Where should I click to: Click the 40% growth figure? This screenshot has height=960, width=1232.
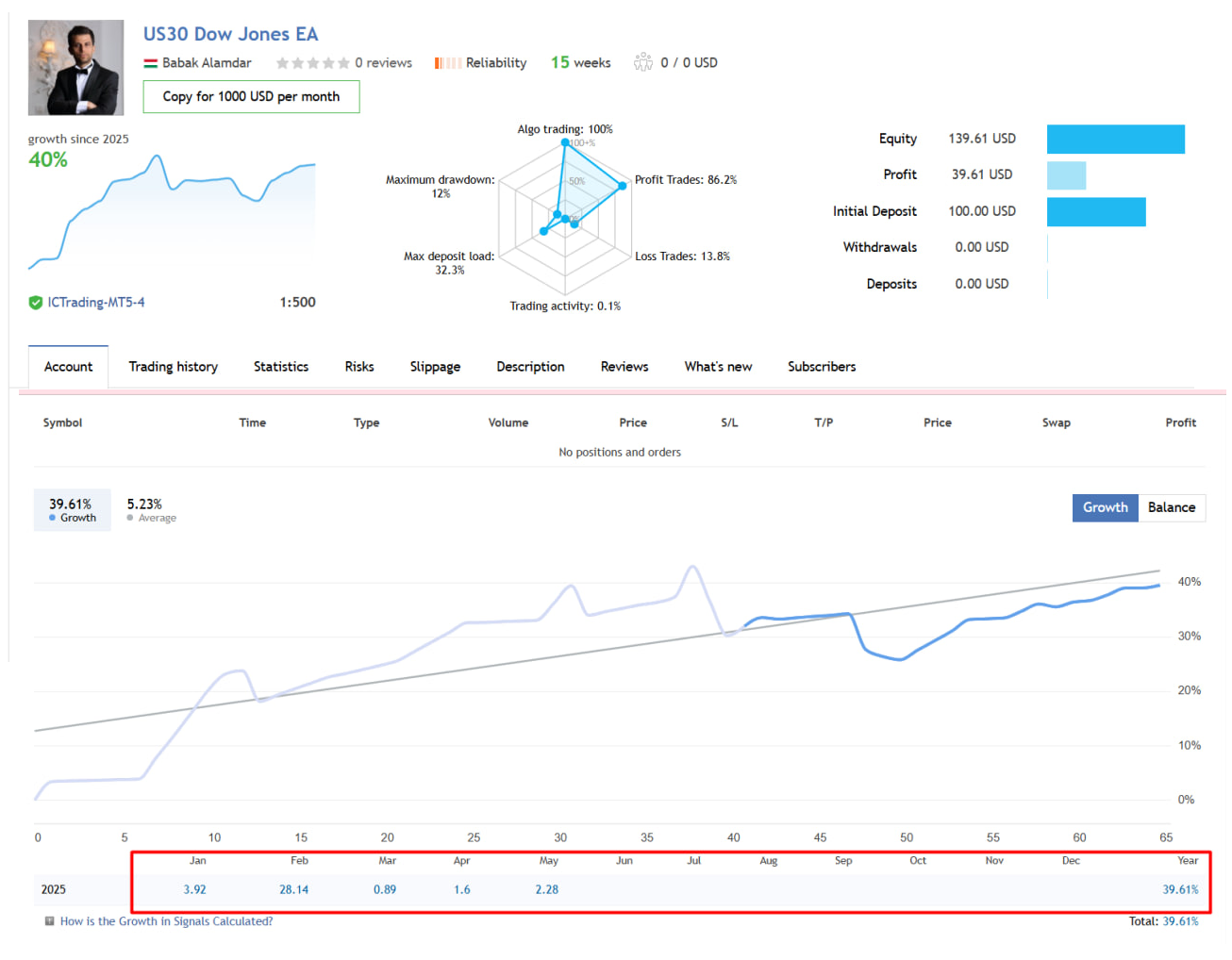point(48,160)
